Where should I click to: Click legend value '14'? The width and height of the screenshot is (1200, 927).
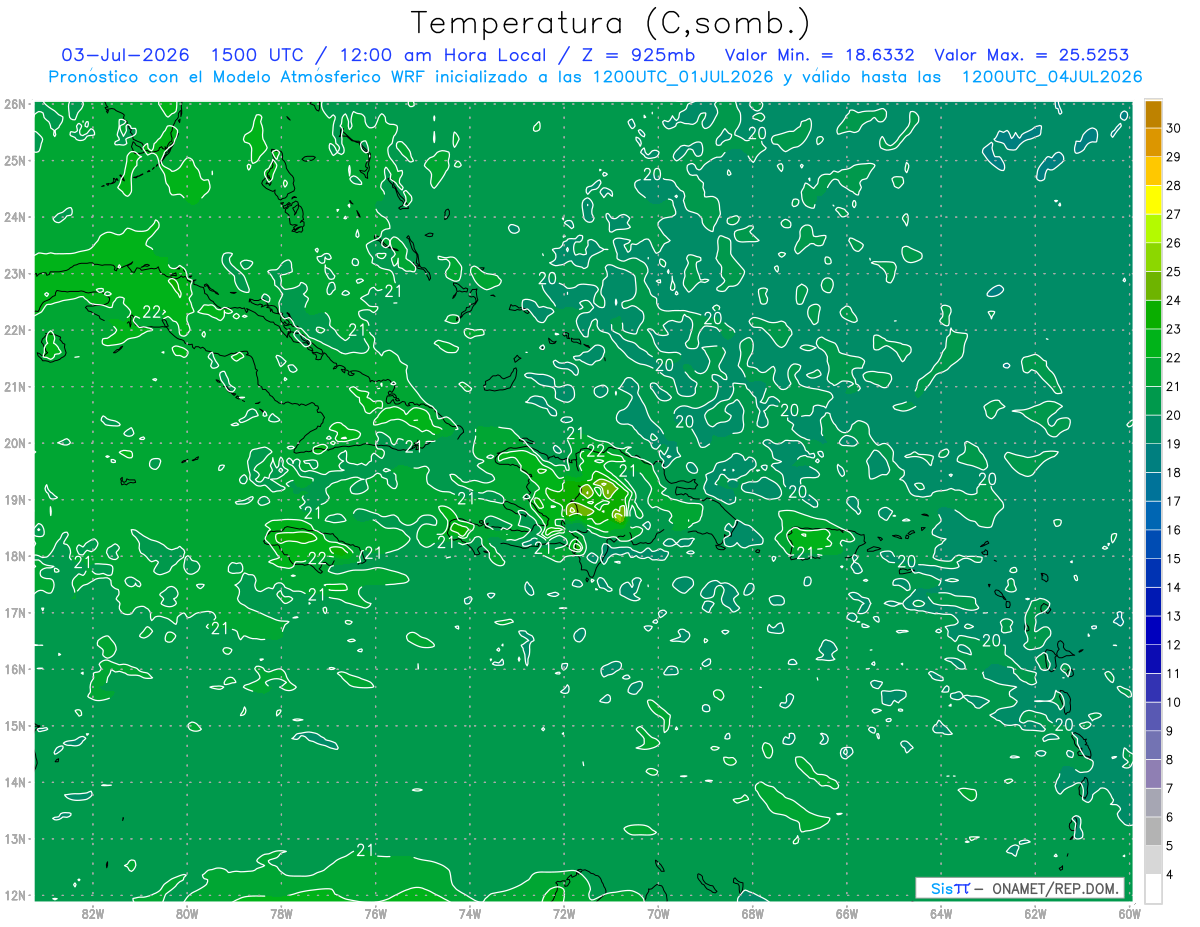pyautogui.click(x=1174, y=587)
